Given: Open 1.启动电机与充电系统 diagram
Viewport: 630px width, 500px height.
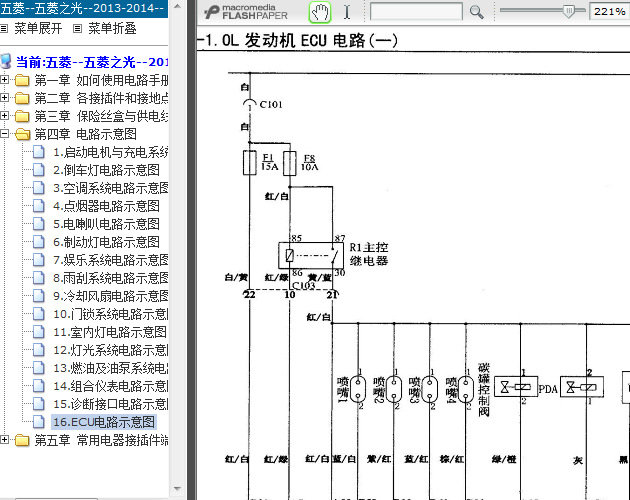Looking at the screenshot, I should (x=110, y=152).
